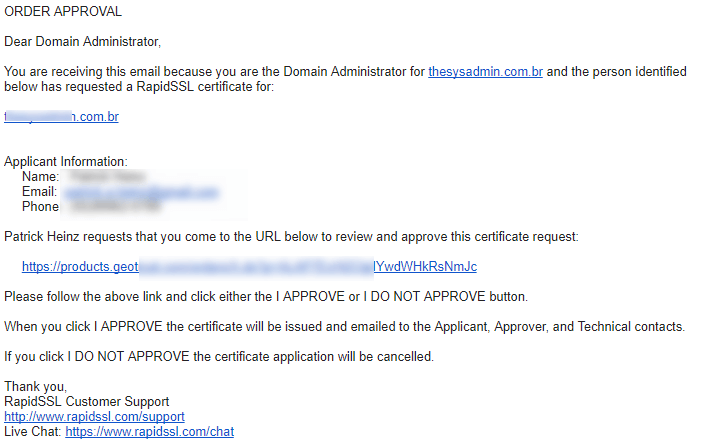Image resolution: width=701 pixels, height=447 pixels.
Task: Click the 'Thank you,' closing text
Action: [x=35, y=387]
